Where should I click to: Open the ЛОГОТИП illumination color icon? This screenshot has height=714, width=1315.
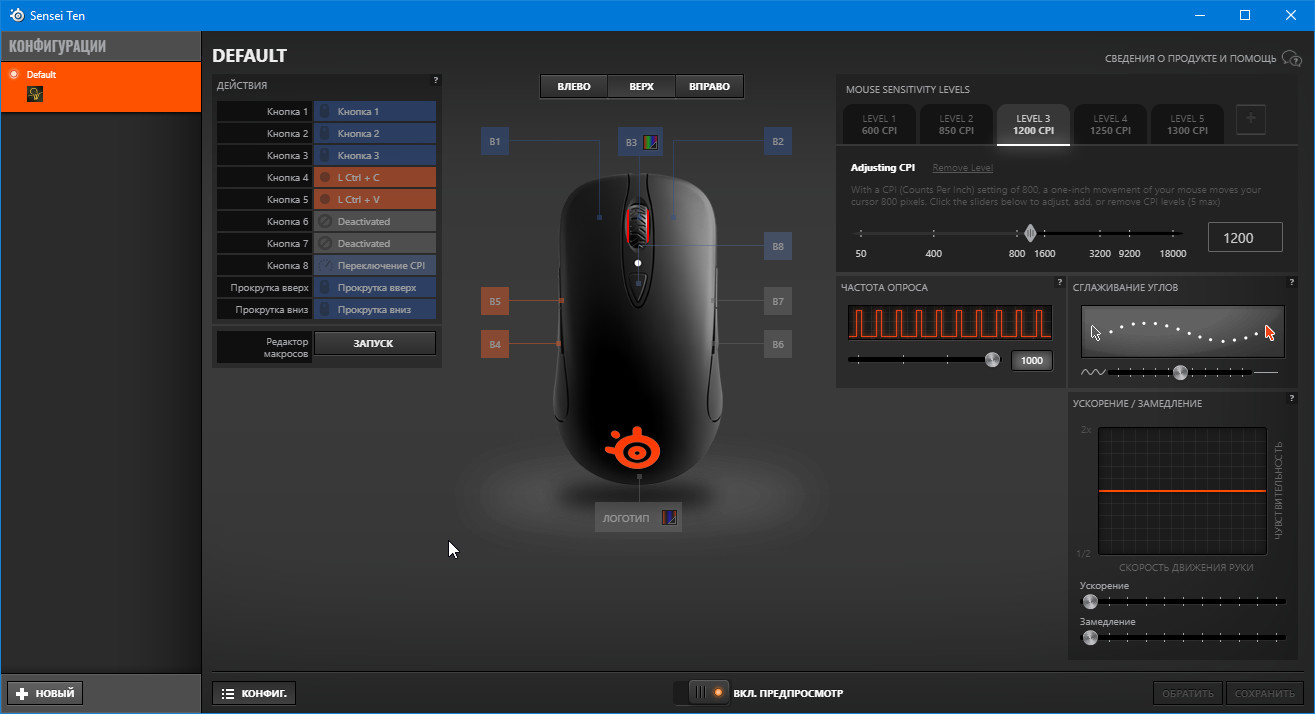tap(669, 518)
